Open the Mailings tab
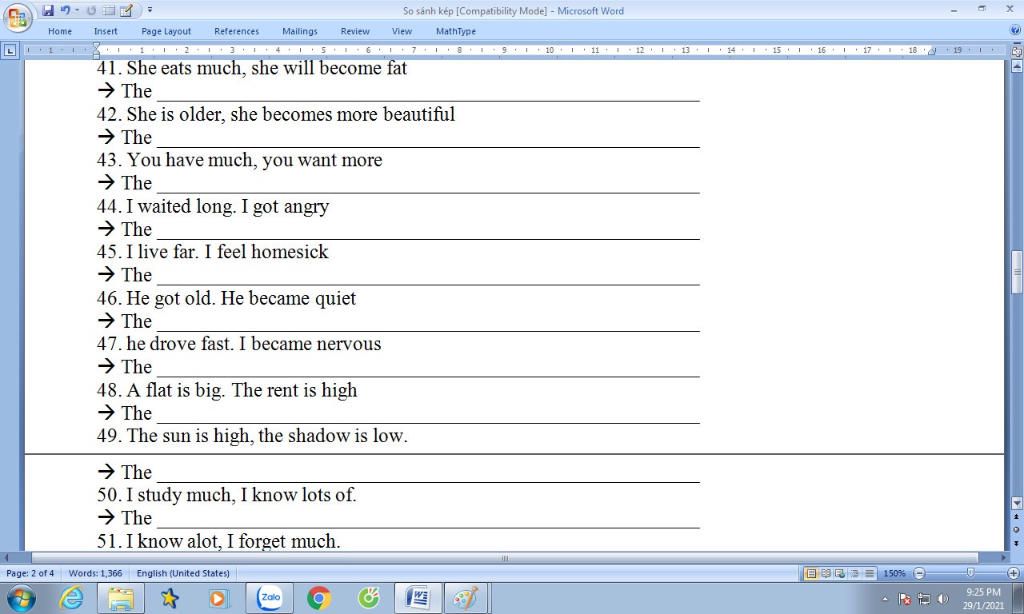Image resolution: width=1024 pixels, height=614 pixels. coord(300,31)
